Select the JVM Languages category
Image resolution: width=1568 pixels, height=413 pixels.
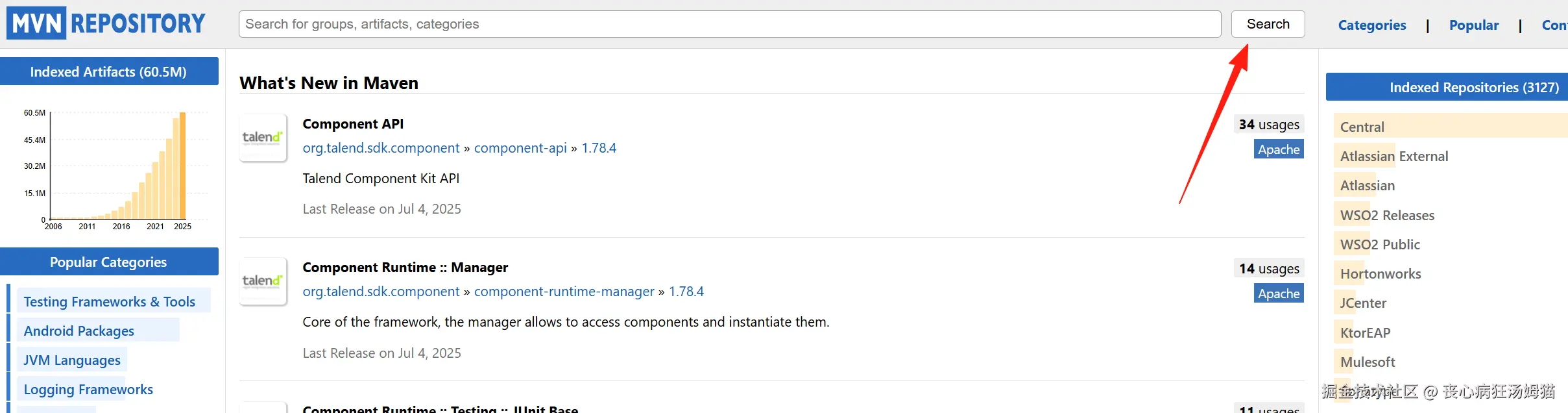point(72,360)
